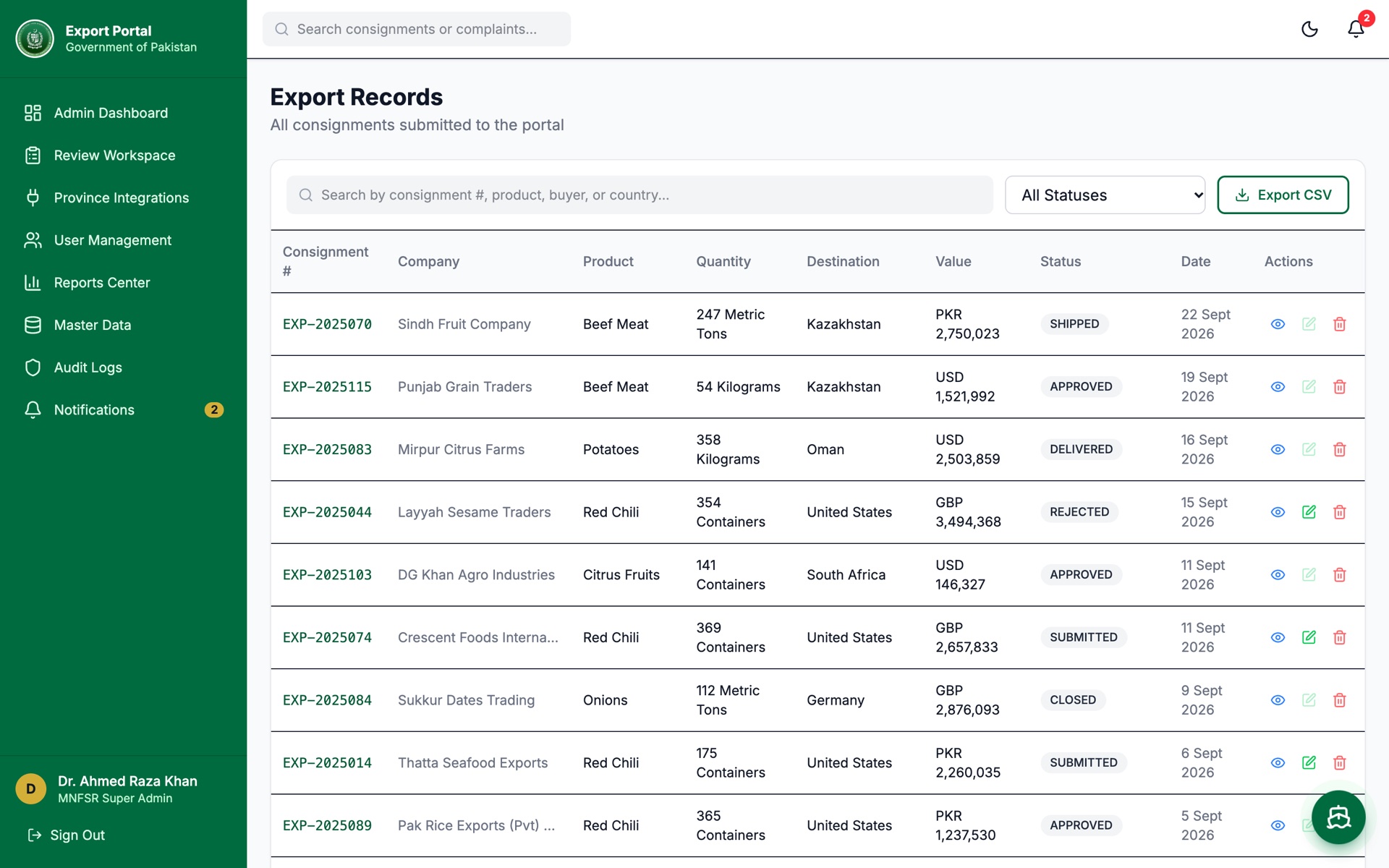Viewport: 1389px width, 868px height.
Task: Edit the Crescent Foods consignment EXP-2025074
Action: pyautogui.click(x=1309, y=637)
